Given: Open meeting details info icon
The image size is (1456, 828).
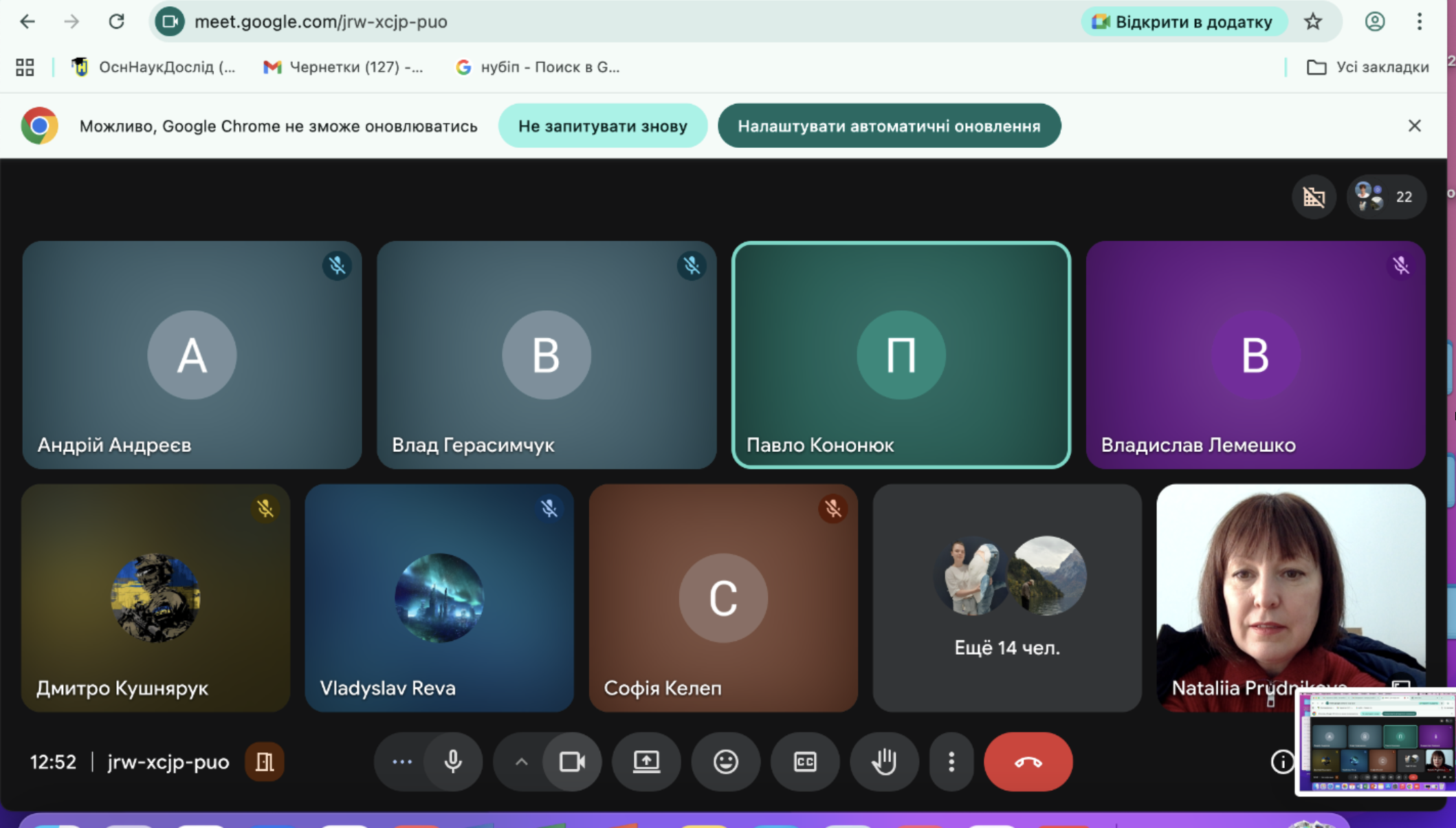Looking at the screenshot, I should click(1281, 761).
